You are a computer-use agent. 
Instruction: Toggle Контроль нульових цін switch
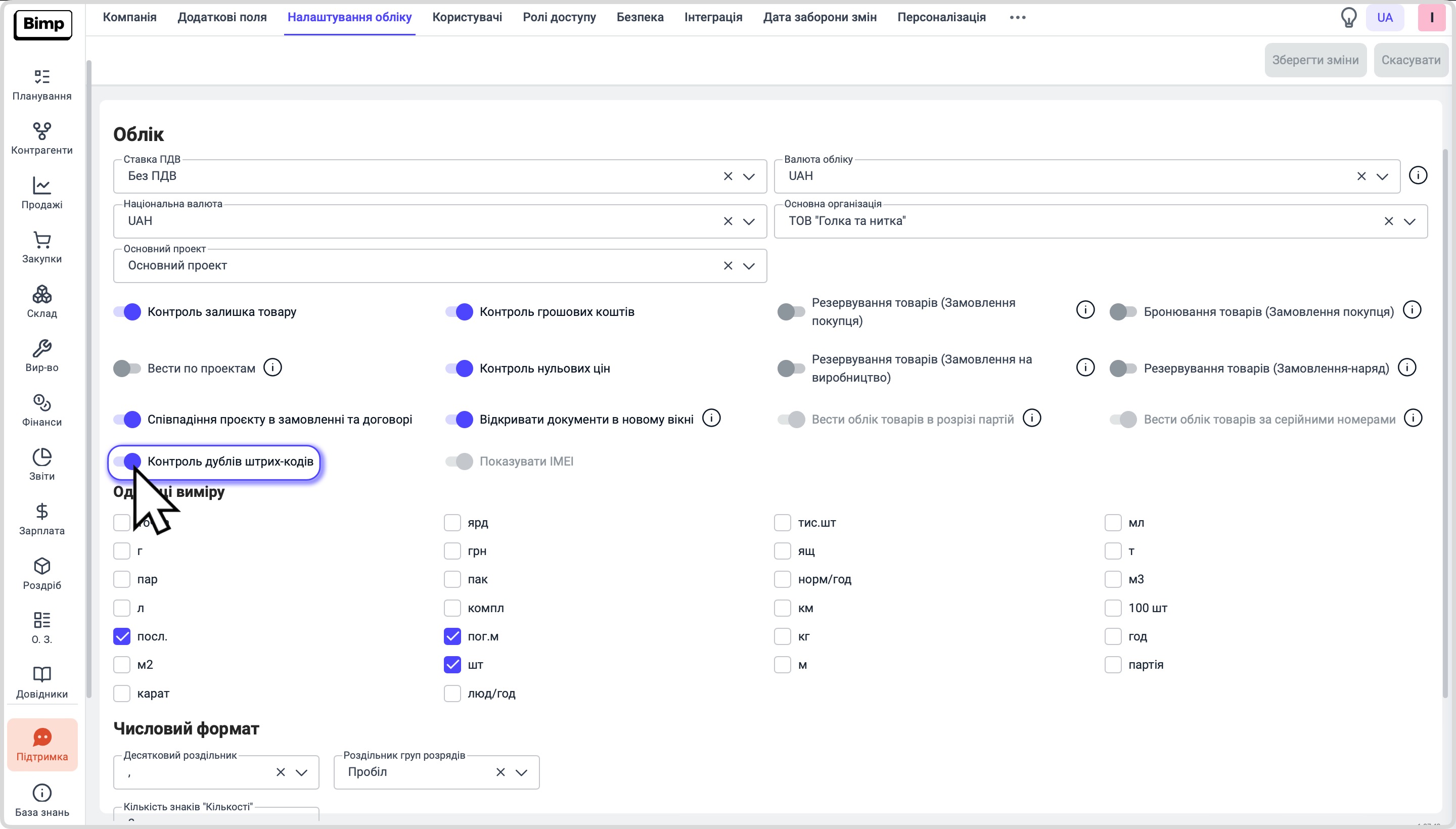point(459,369)
